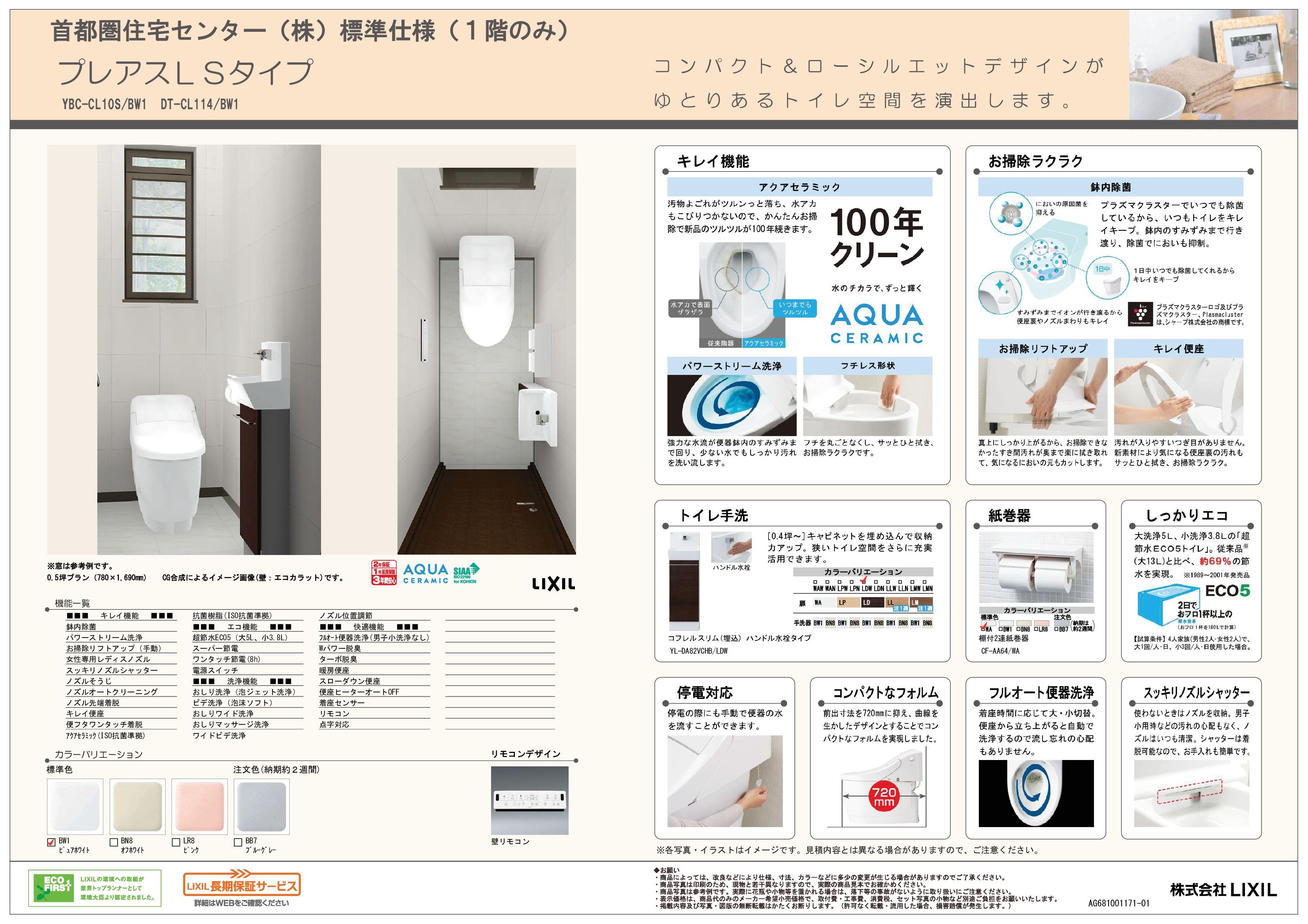Click the red 3年間安心 warranty badge

384,572
